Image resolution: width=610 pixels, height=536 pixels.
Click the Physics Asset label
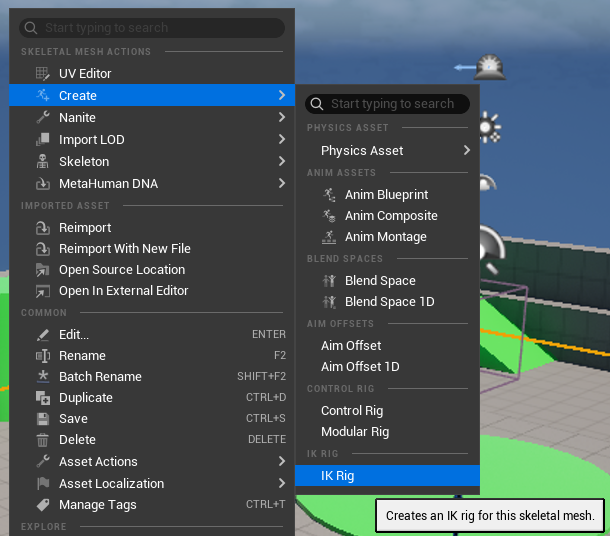pos(362,151)
